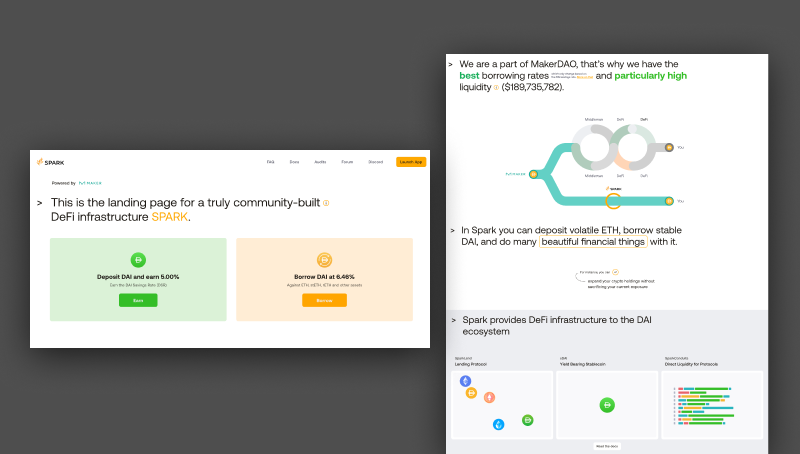Open the Audits nav link
This screenshot has width=800, height=454.
click(320, 162)
